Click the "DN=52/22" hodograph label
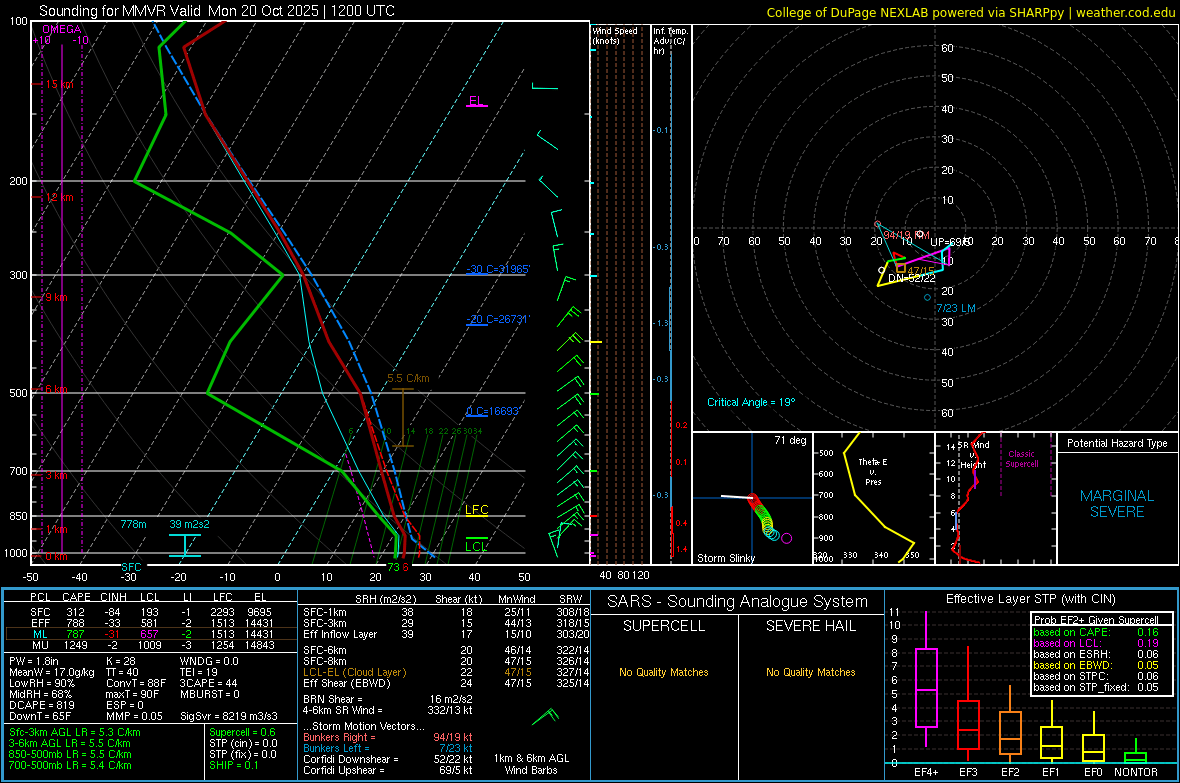Screen dimensions: 1180x783 tap(911, 279)
